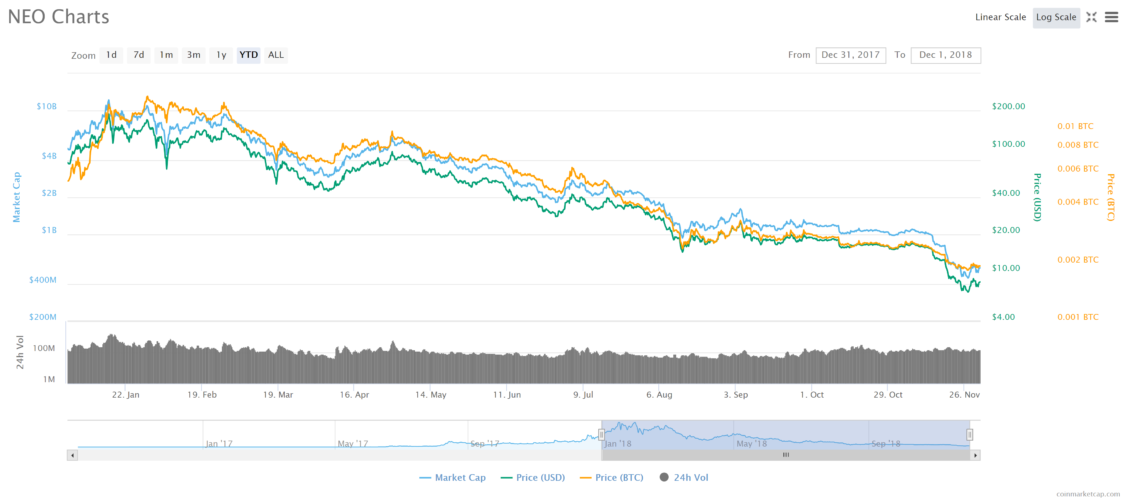Show ALL time zoom range
The width and height of the screenshot is (1140, 500).
click(x=276, y=55)
